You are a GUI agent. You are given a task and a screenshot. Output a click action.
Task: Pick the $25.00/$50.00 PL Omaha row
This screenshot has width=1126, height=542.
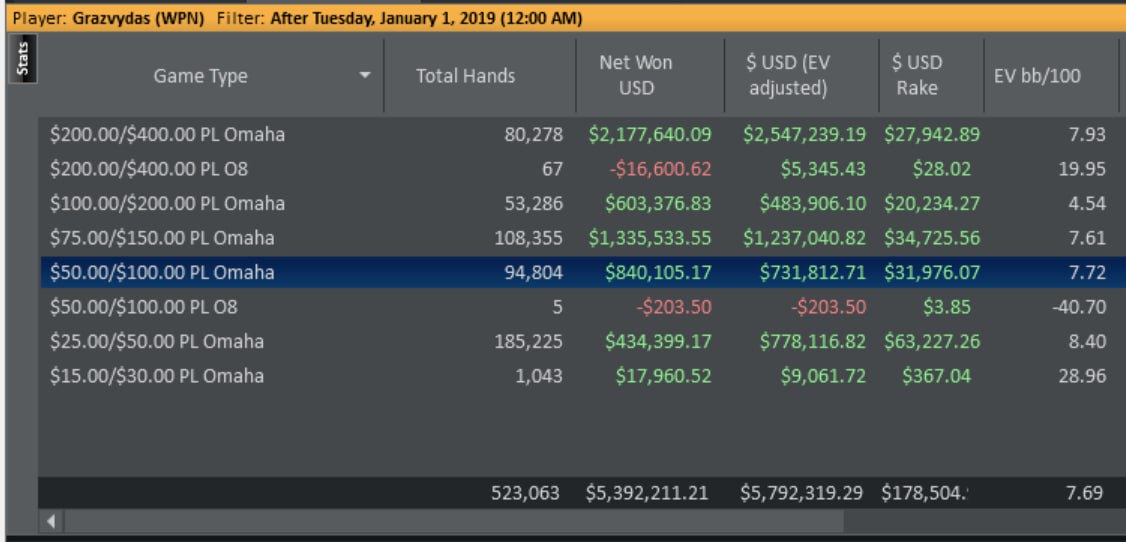[157, 342]
